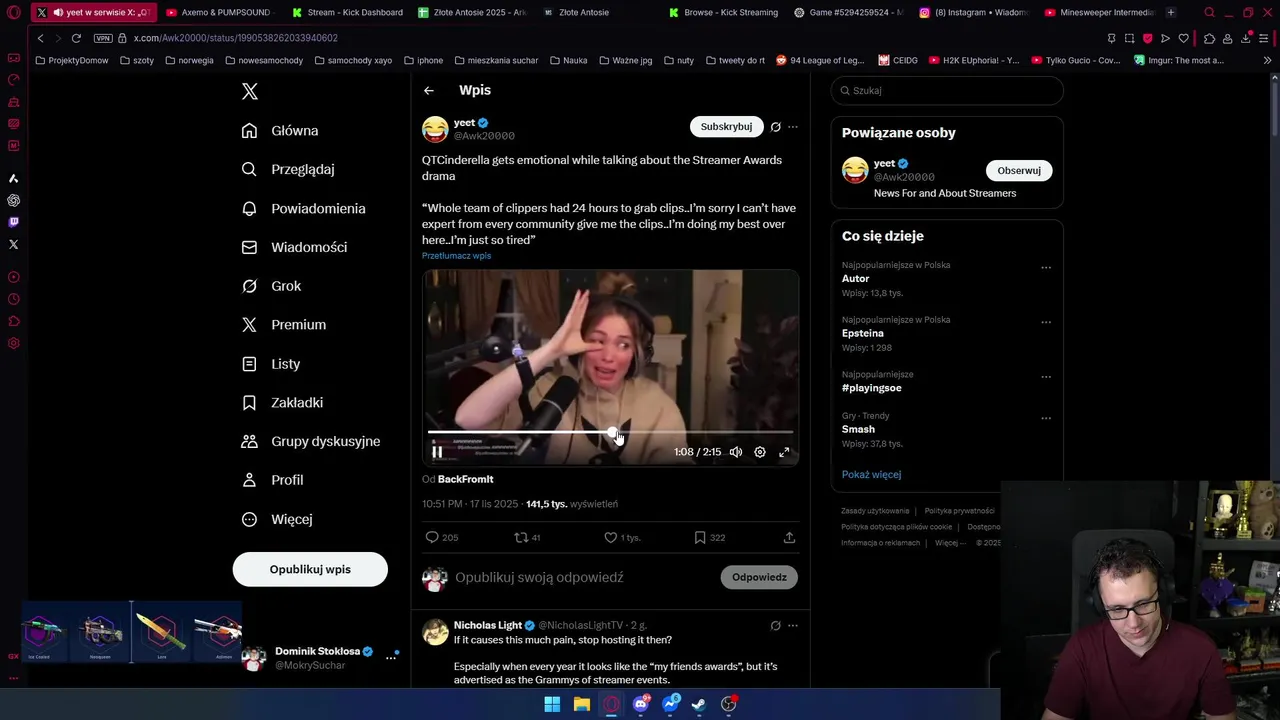1280x720 pixels.
Task: Open the X logo home link
Action: click(250, 91)
